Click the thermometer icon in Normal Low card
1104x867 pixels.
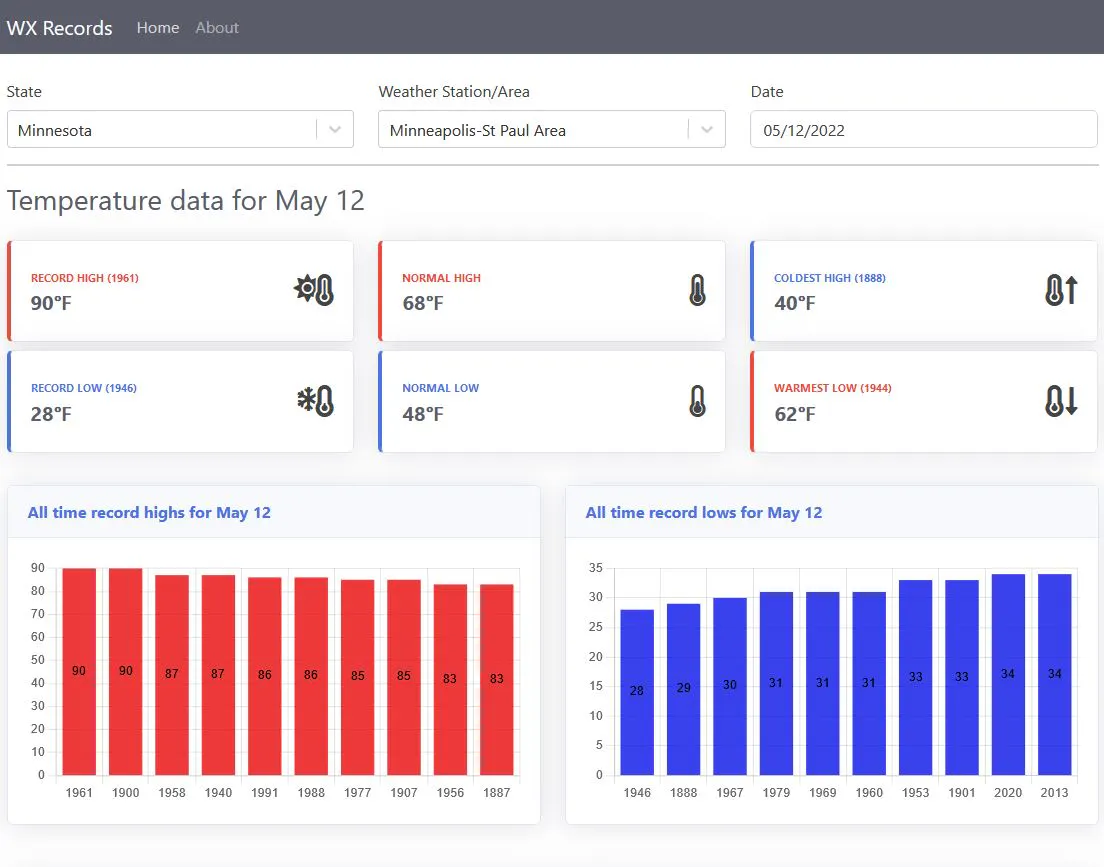click(697, 401)
